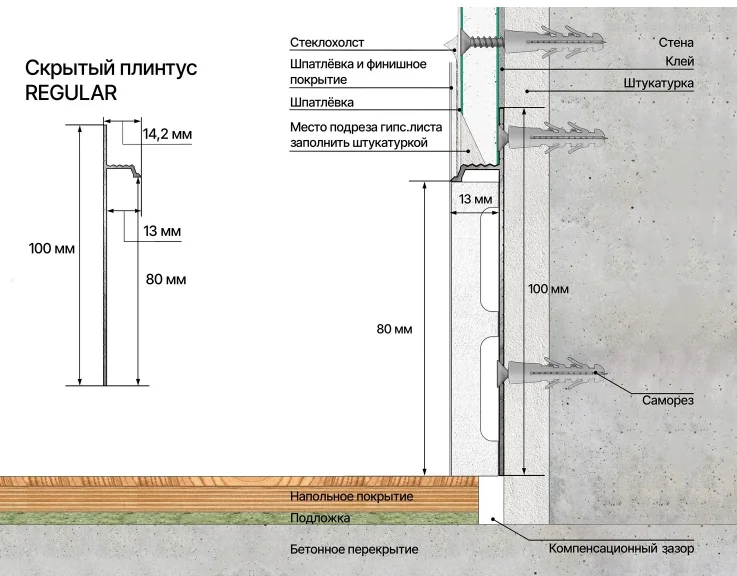
Task: Click the "Компенсационный зазор" label
Action: (621, 549)
